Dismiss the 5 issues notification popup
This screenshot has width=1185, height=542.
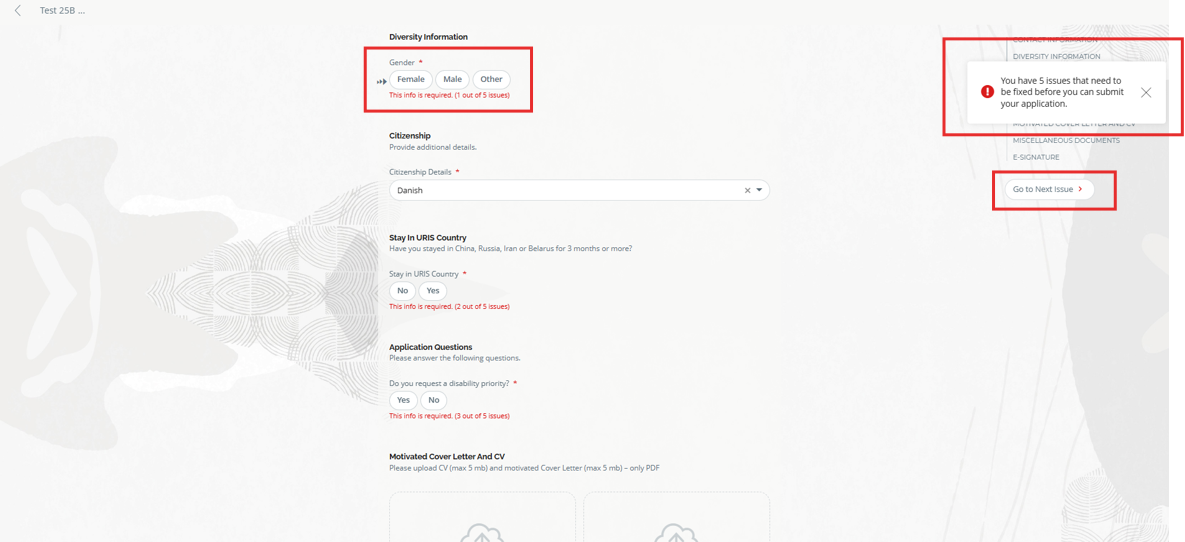coord(1146,92)
